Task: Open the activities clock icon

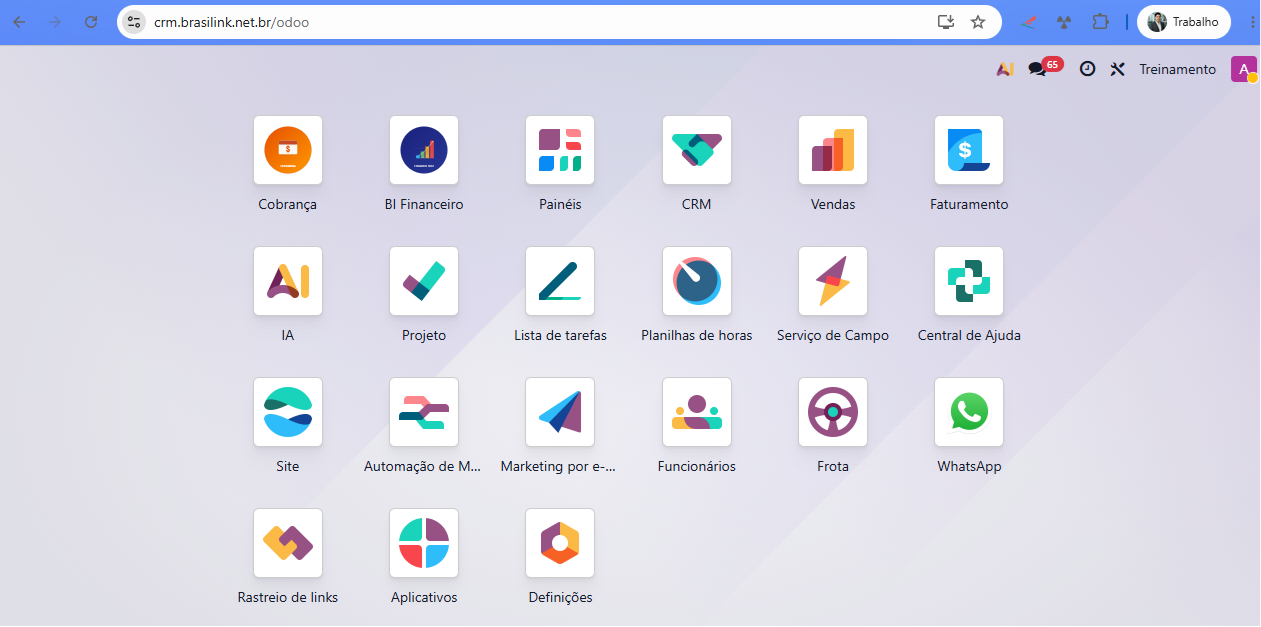Action: click(1087, 69)
